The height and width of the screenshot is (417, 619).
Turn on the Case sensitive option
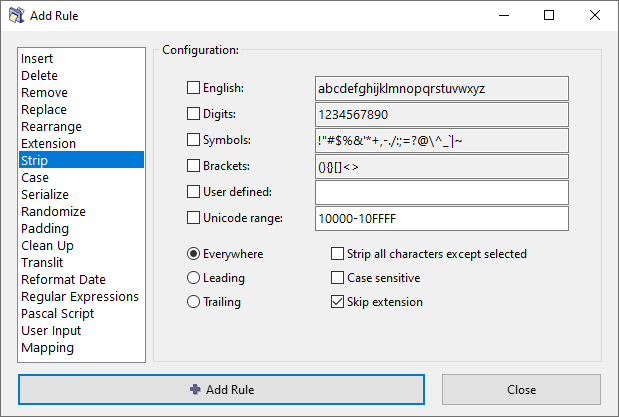coord(337,278)
